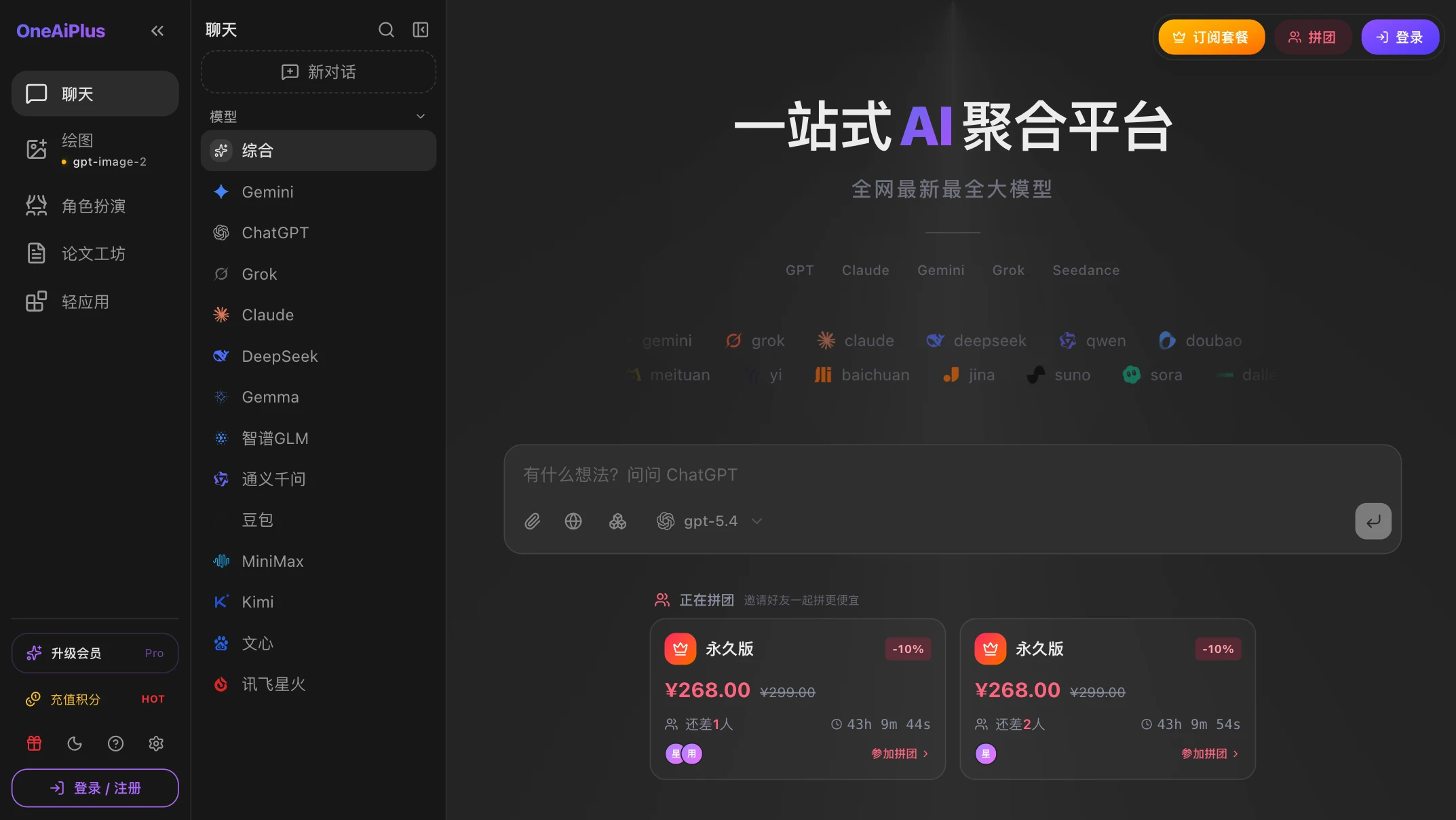Collapse chat panel with panel icon
1456x820 pixels.
[x=421, y=30]
